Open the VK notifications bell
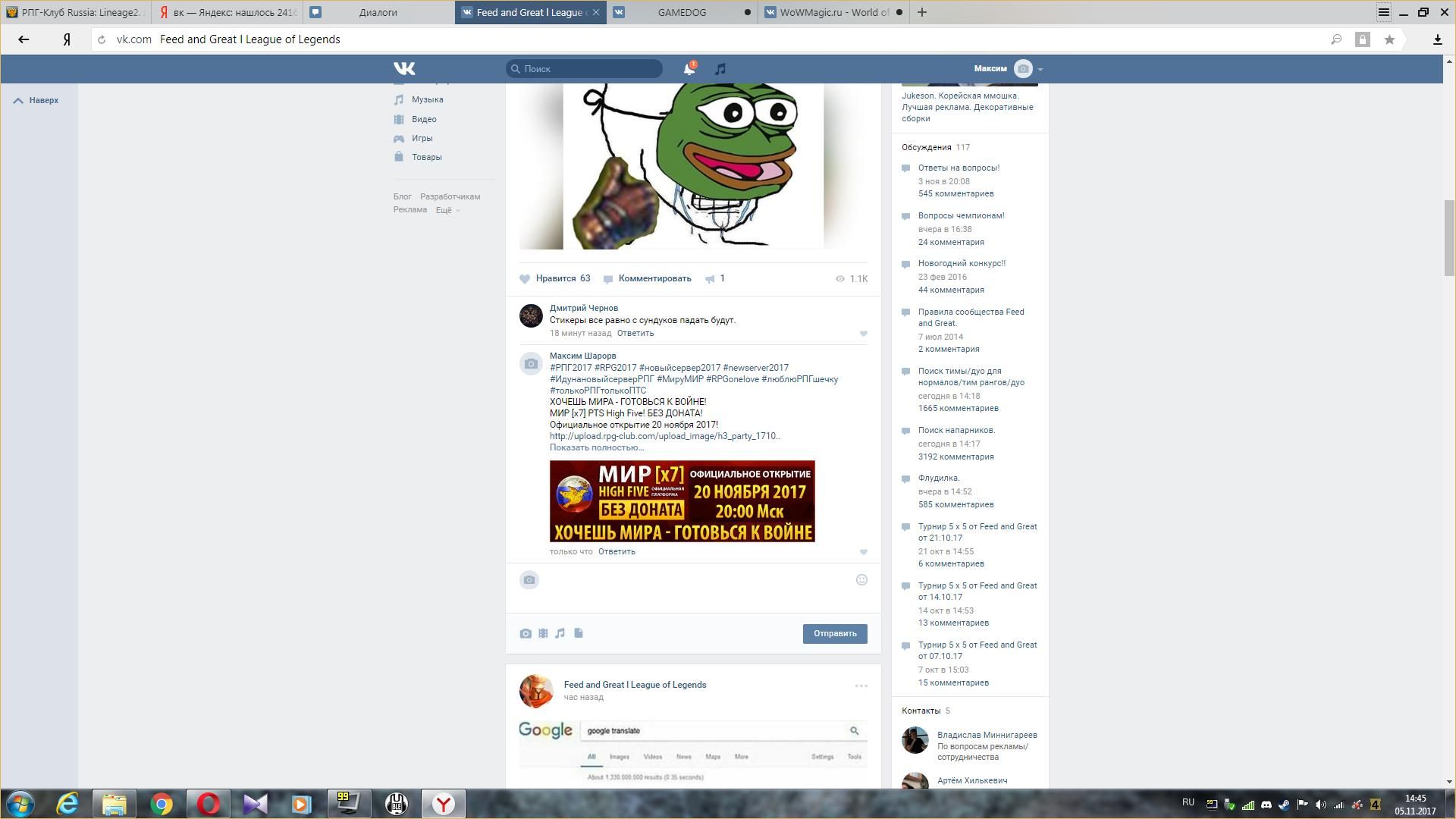The image size is (1456, 819). click(x=689, y=69)
